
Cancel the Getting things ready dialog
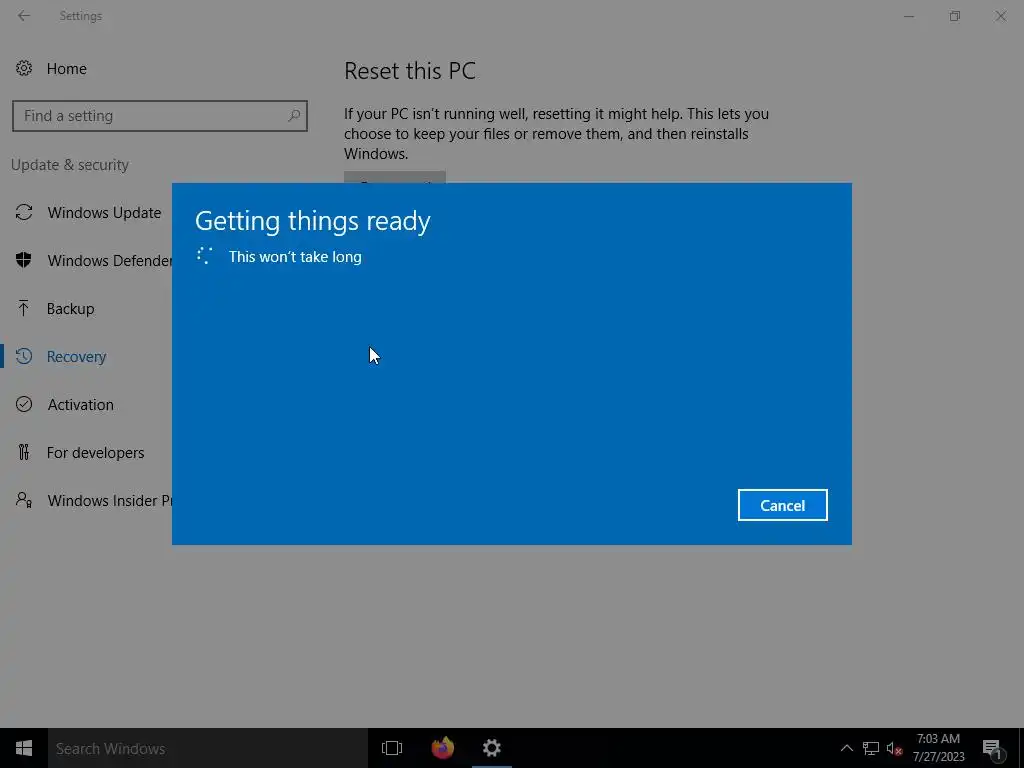(x=782, y=505)
